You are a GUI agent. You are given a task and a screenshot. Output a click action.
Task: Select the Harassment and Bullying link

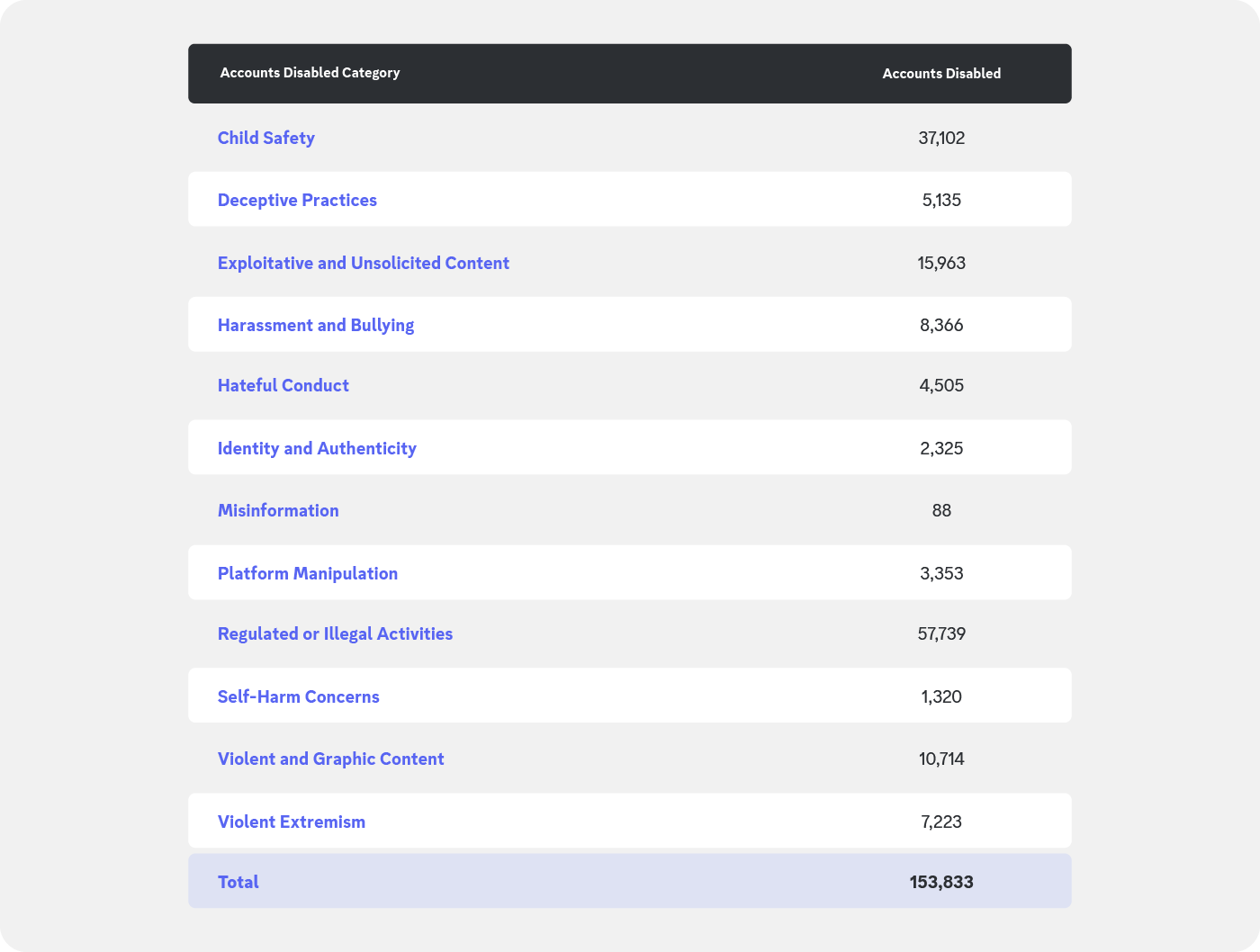[315, 325]
